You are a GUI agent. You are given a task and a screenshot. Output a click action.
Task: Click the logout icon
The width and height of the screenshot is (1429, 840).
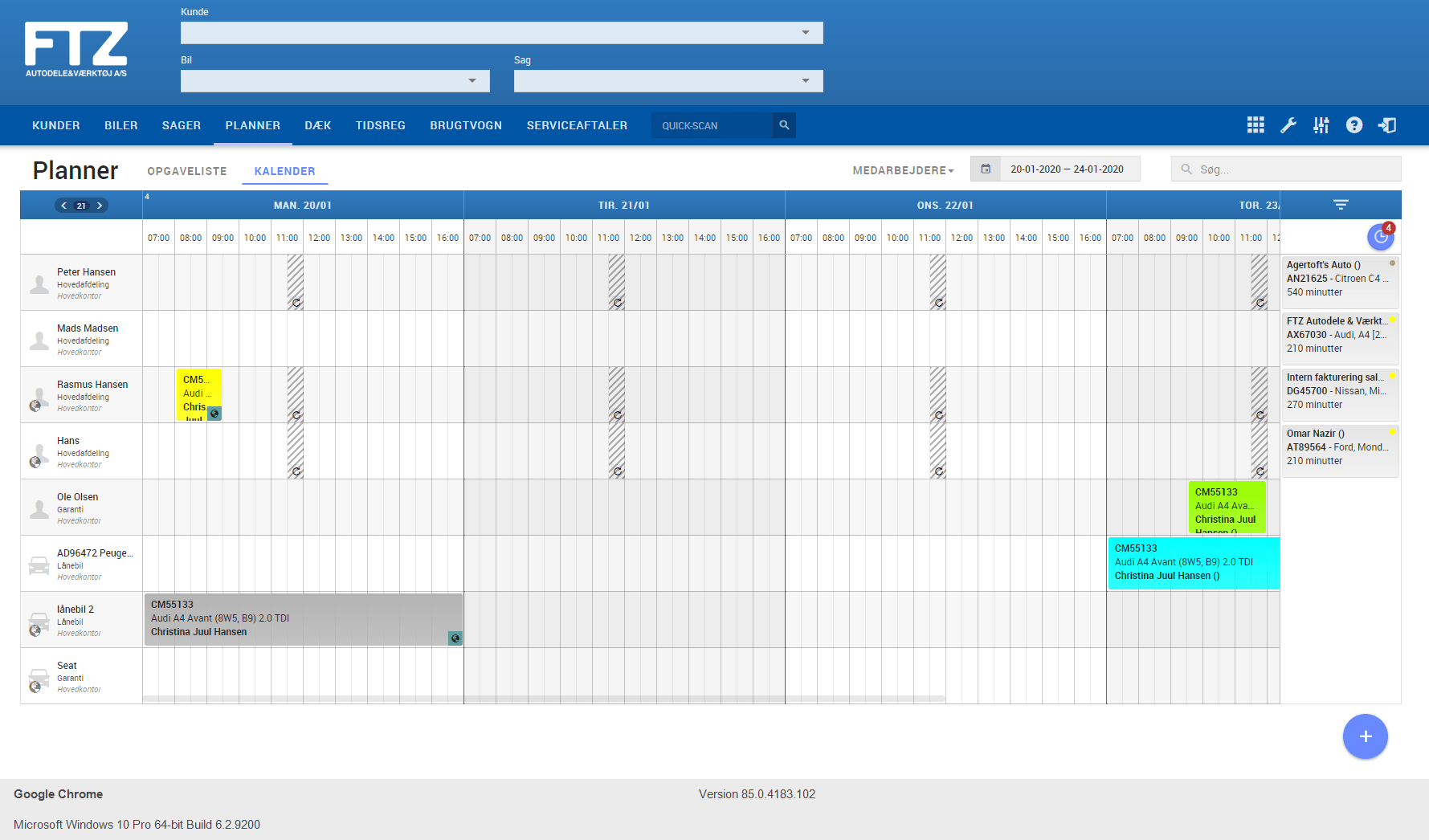coord(1387,124)
